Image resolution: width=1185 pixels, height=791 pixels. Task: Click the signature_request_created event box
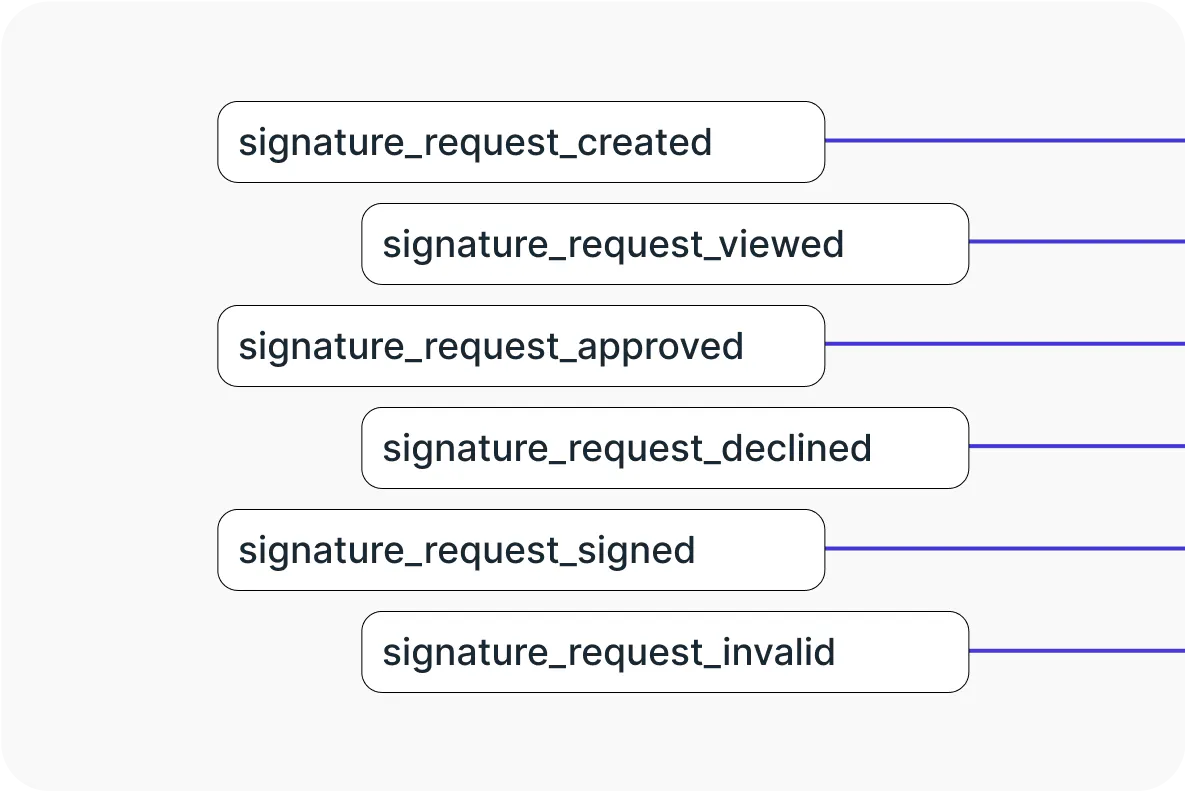pyautogui.click(x=520, y=142)
